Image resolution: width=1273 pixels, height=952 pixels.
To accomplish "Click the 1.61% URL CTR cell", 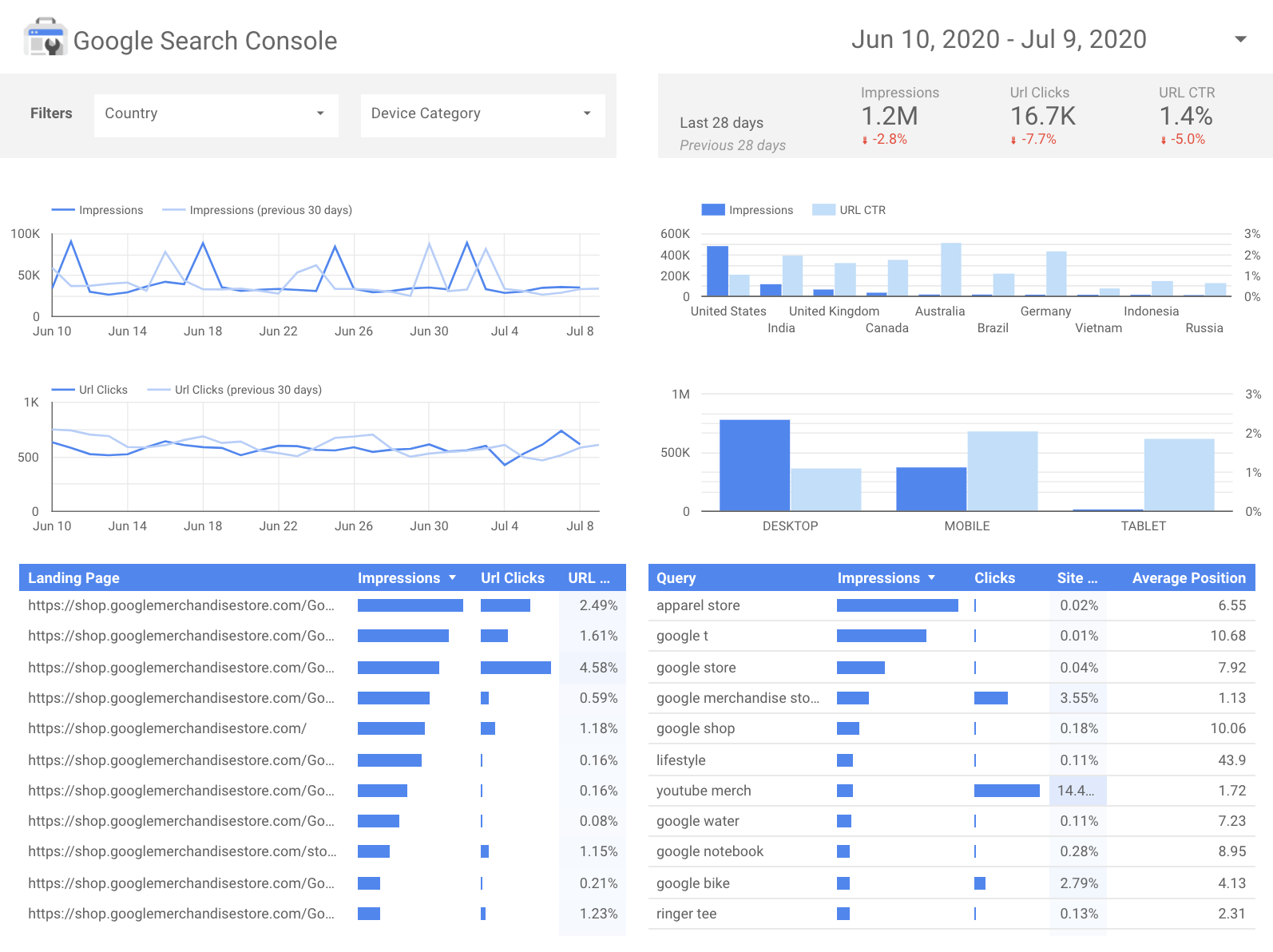I will tap(593, 636).
